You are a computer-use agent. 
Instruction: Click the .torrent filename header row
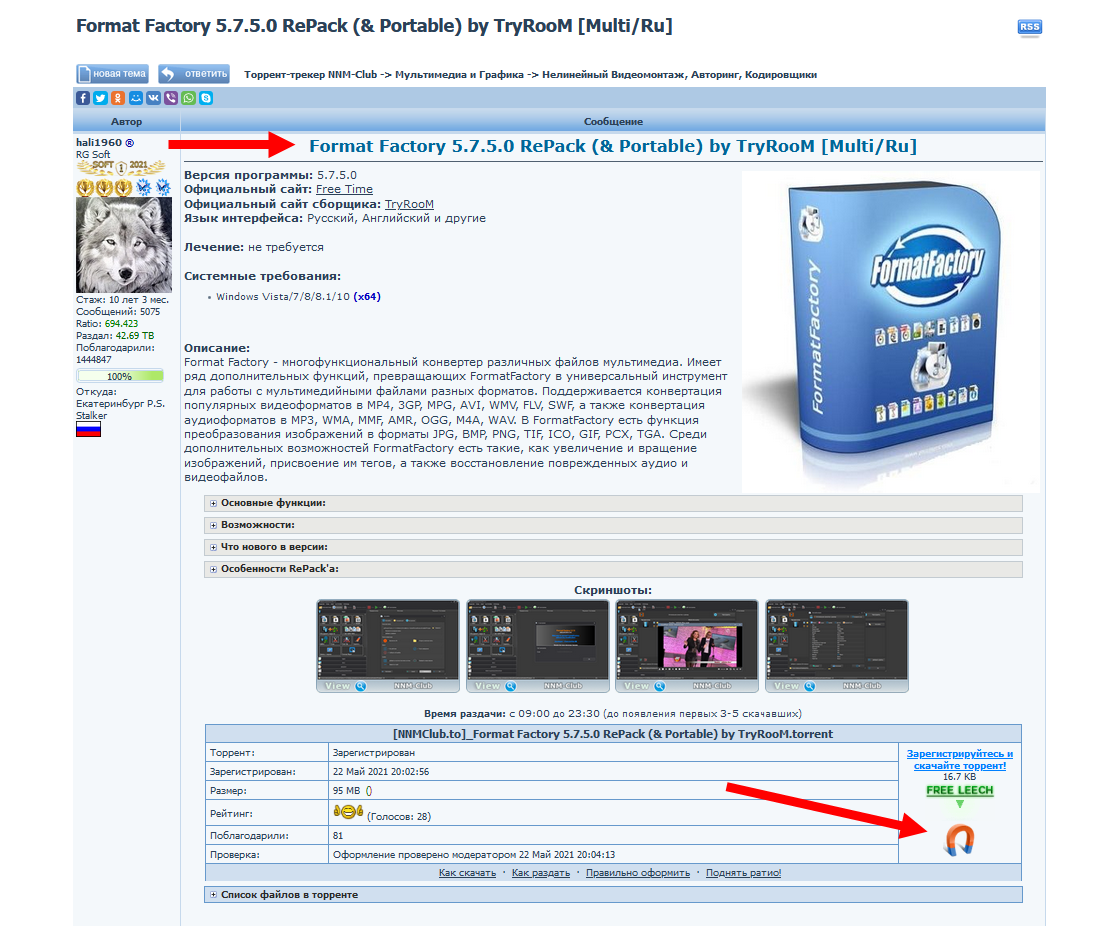pos(613,733)
